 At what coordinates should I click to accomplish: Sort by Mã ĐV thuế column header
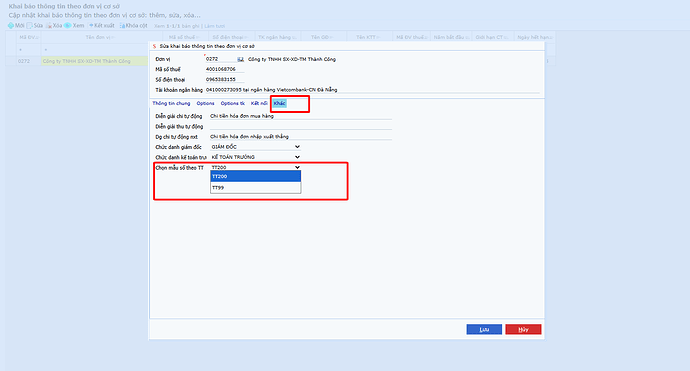click(411, 37)
